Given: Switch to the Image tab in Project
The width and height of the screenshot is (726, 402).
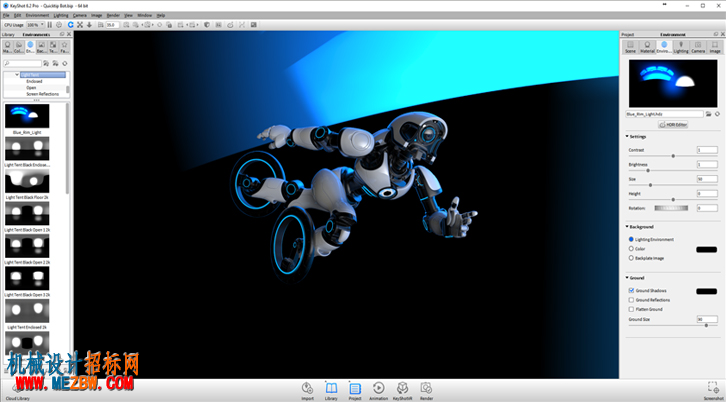Looking at the screenshot, I should pos(715,47).
